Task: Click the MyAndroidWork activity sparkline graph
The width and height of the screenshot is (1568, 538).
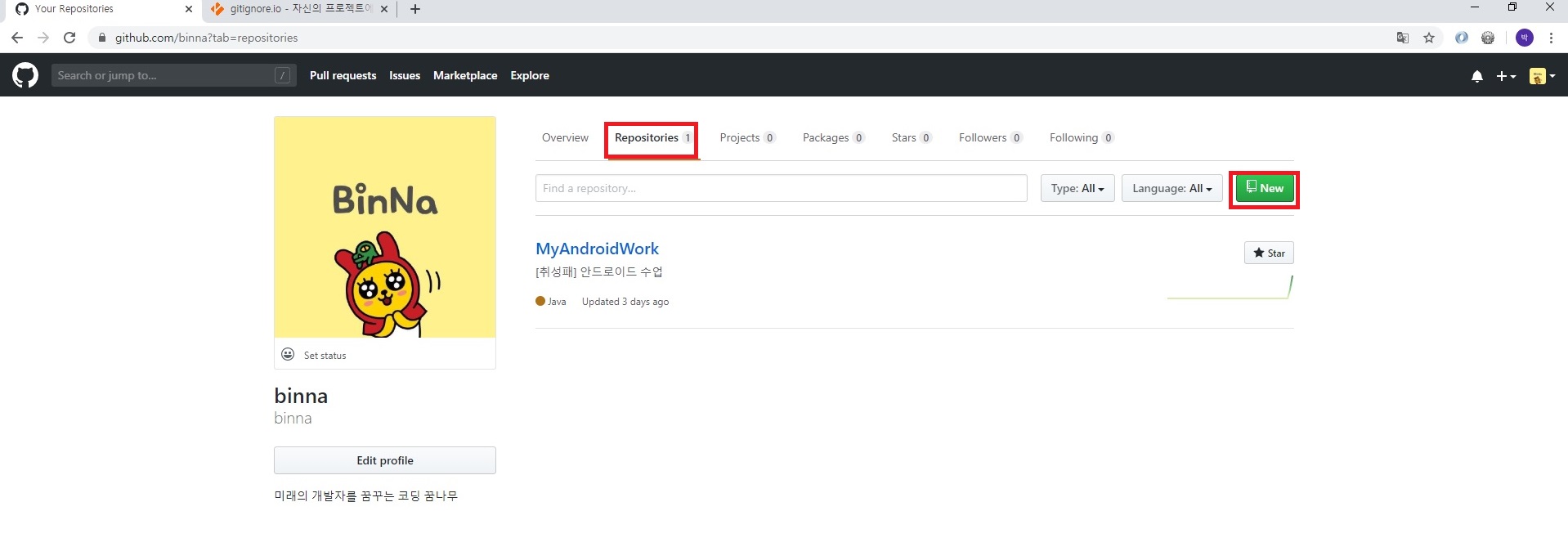Action: (x=1230, y=287)
